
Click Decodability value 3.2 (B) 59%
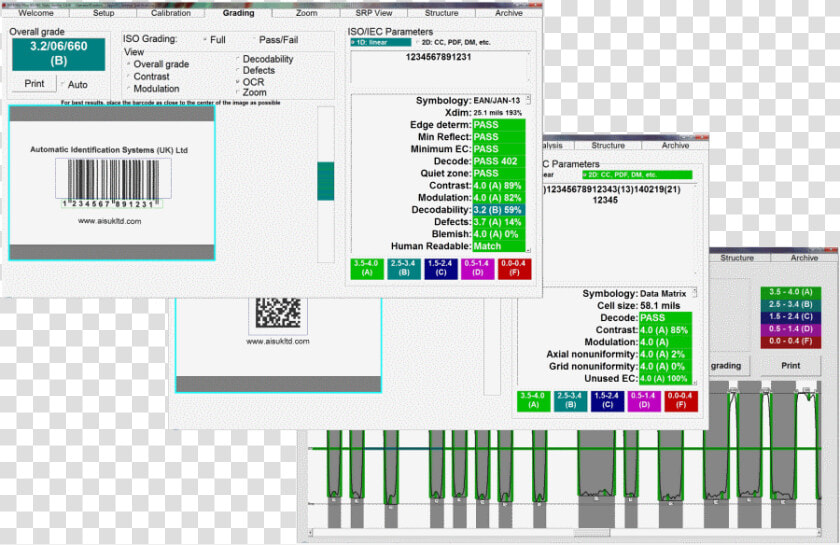coord(499,210)
